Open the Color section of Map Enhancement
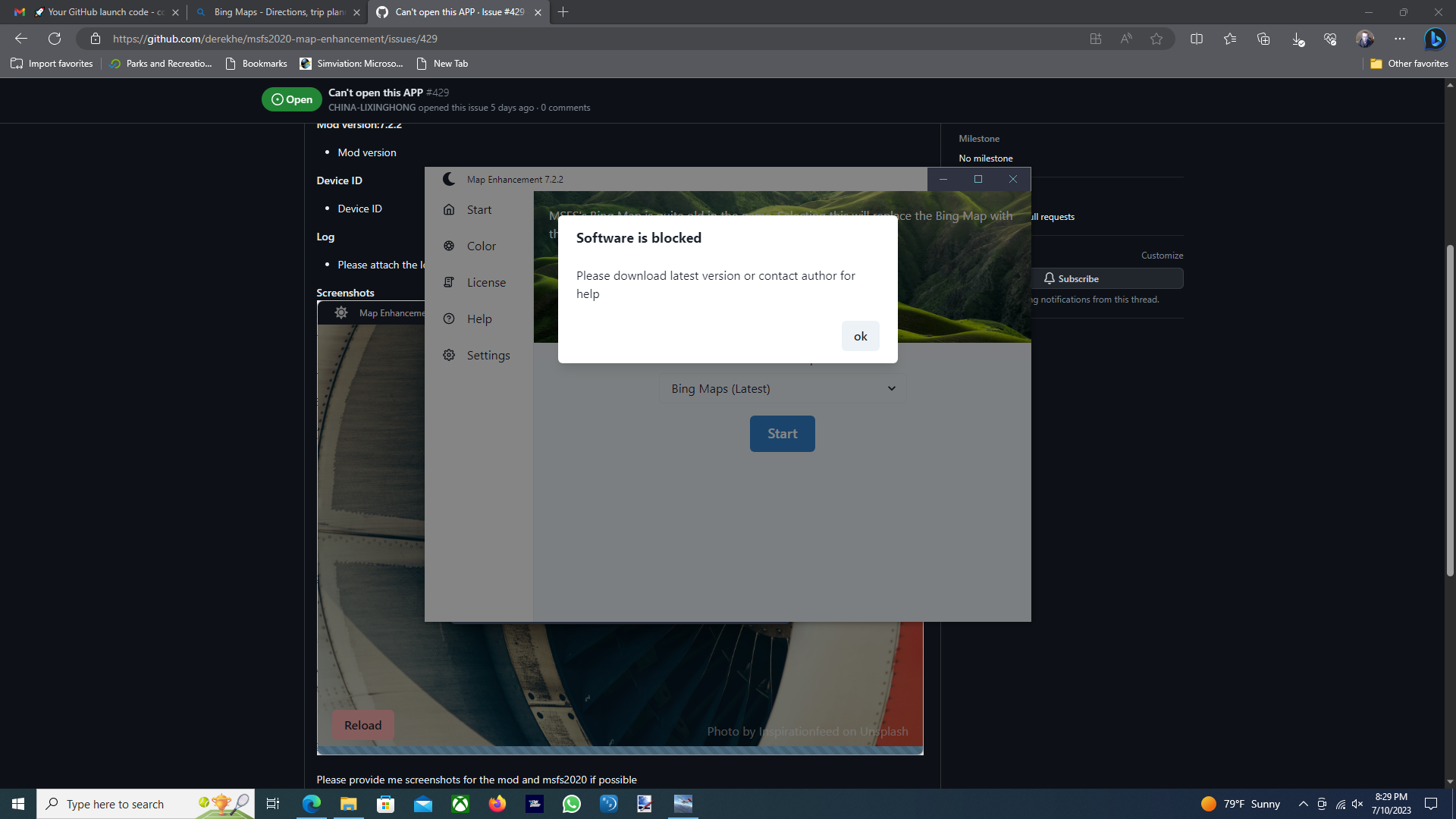This screenshot has height=819, width=1456. click(481, 246)
